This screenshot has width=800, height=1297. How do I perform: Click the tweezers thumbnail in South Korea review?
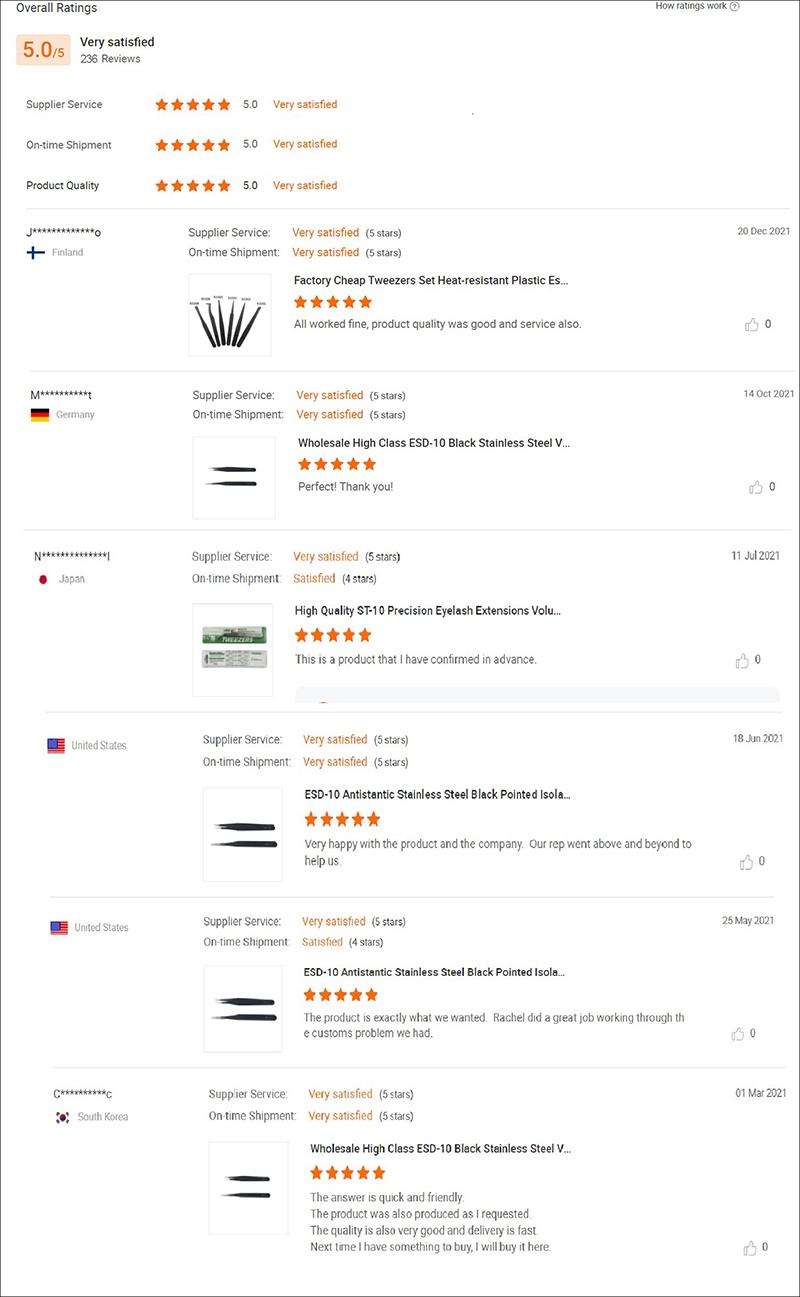(248, 1186)
